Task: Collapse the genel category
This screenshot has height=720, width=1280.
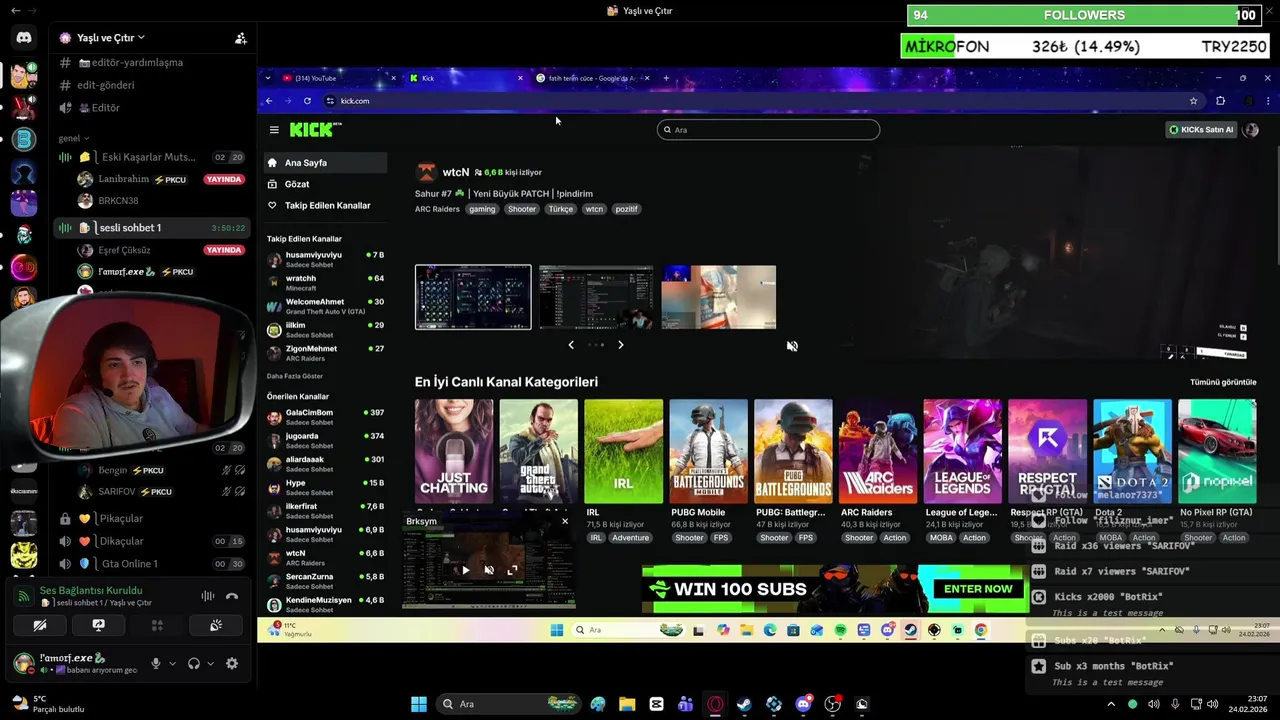Action: coord(74,138)
